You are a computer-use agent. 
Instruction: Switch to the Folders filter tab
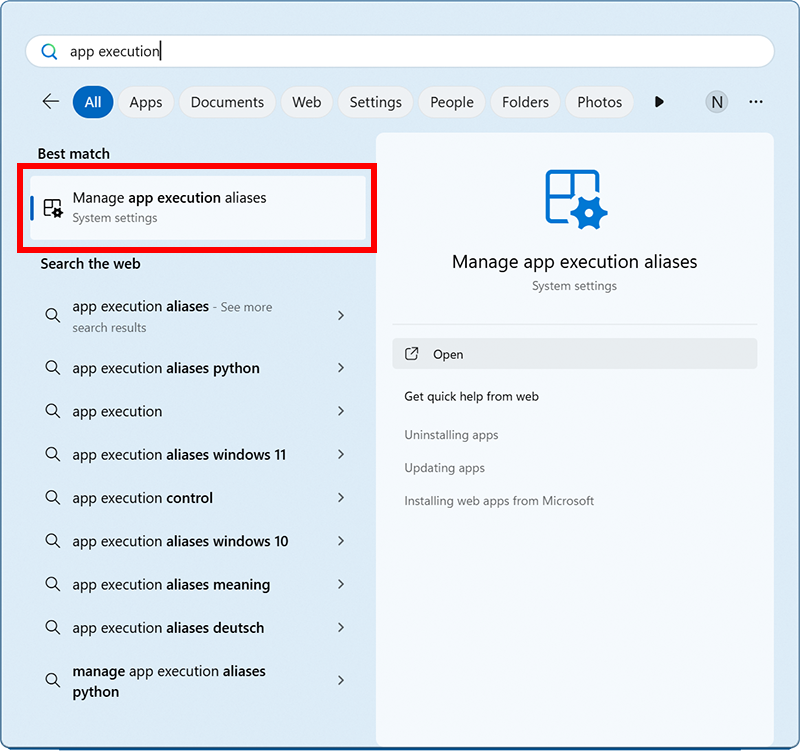pyautogui.click(x=525, y=102)
